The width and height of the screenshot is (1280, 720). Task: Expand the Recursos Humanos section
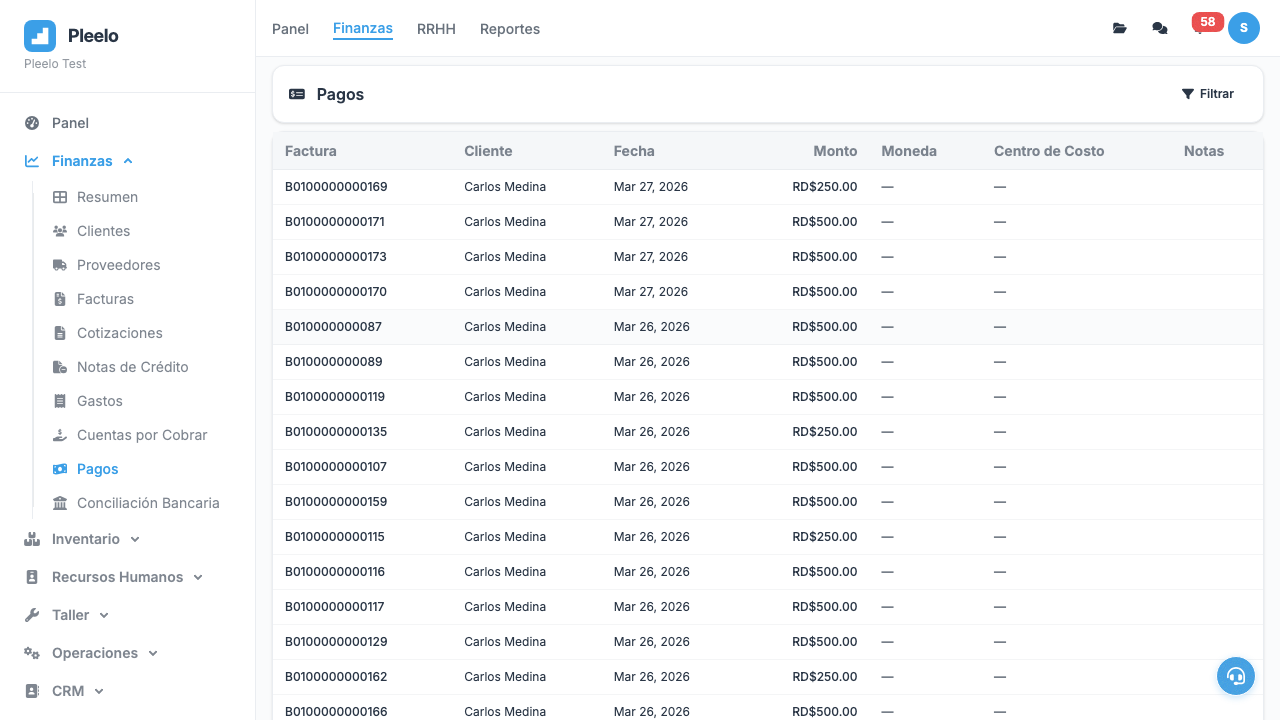[117, 577]
